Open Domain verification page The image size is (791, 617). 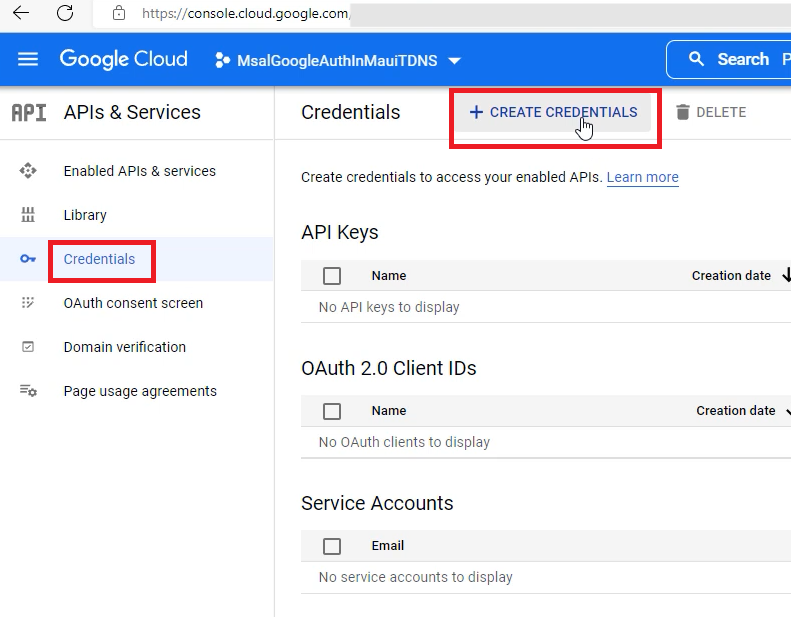click(125, 347)
